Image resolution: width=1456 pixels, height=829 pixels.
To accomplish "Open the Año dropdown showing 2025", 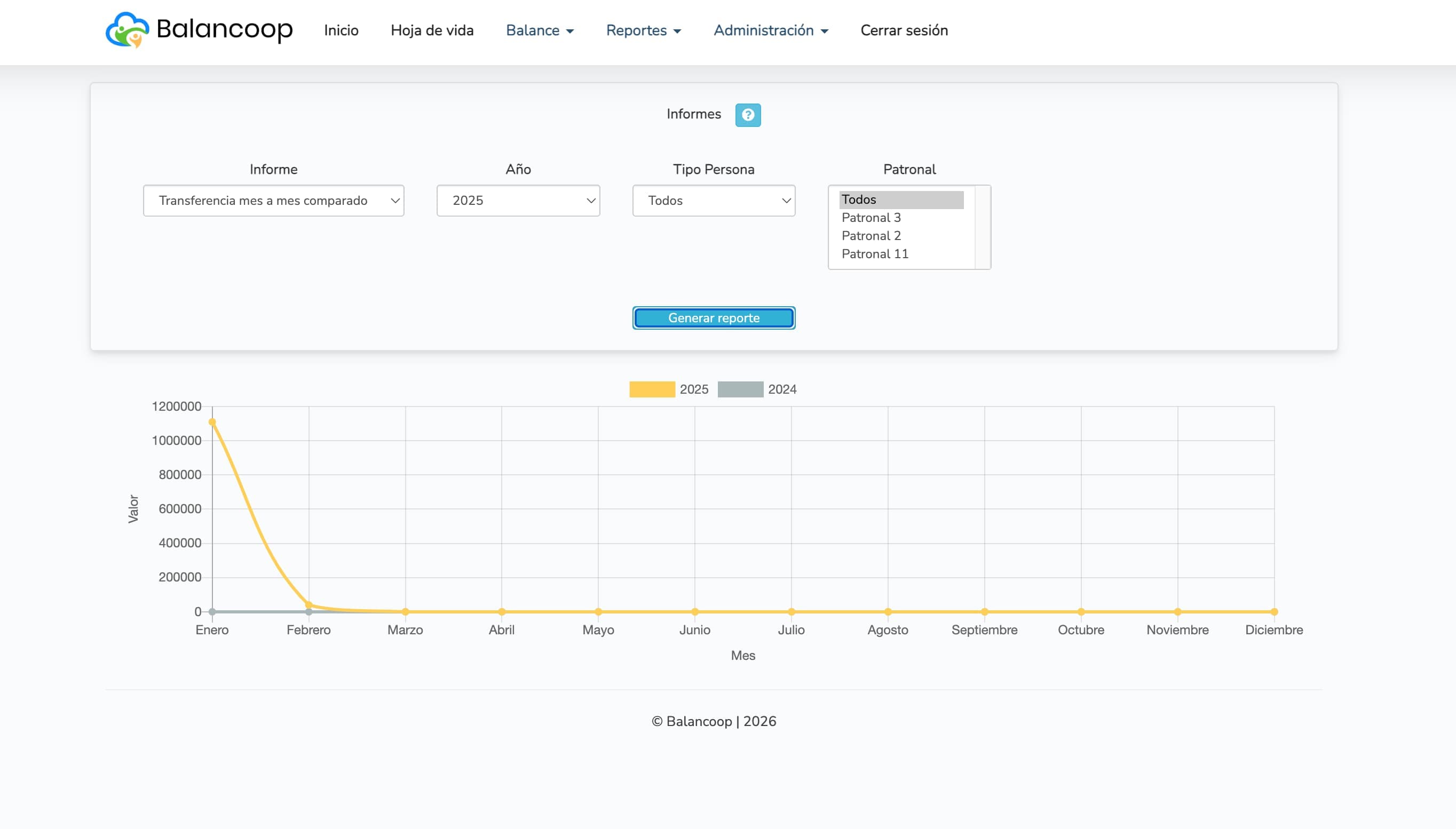I will point(518,201).
